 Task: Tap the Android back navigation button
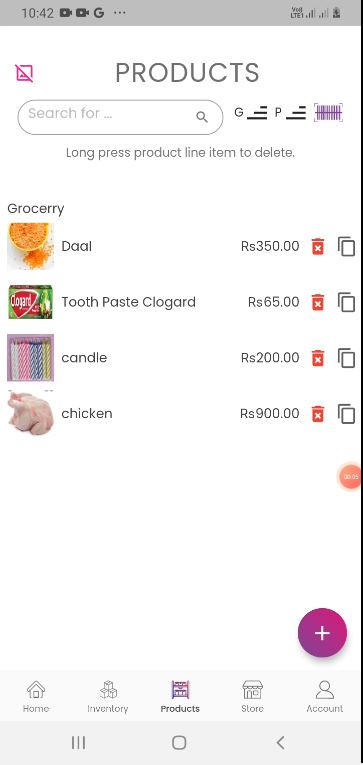[280, 743]
